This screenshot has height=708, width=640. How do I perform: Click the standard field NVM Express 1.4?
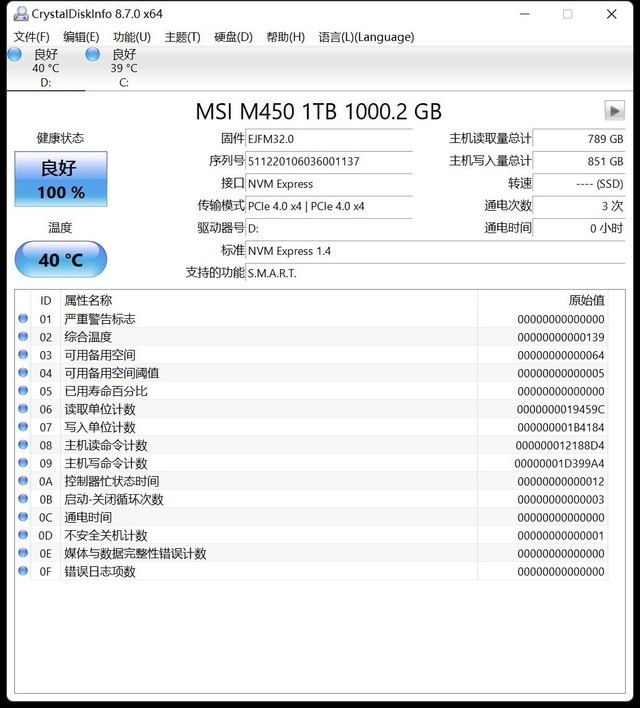tap(435, 251)
